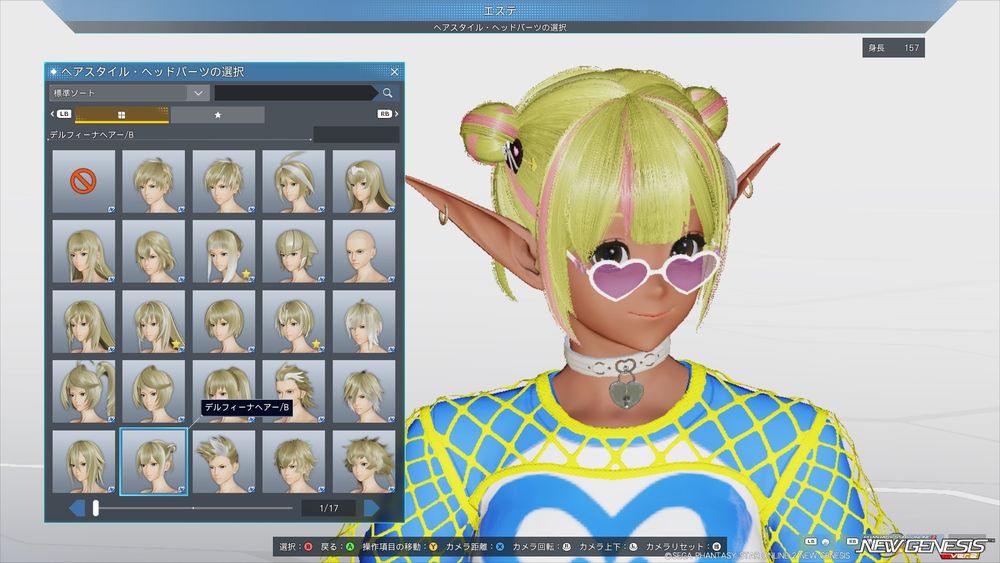Click the カメラ上下 hint

608,546
